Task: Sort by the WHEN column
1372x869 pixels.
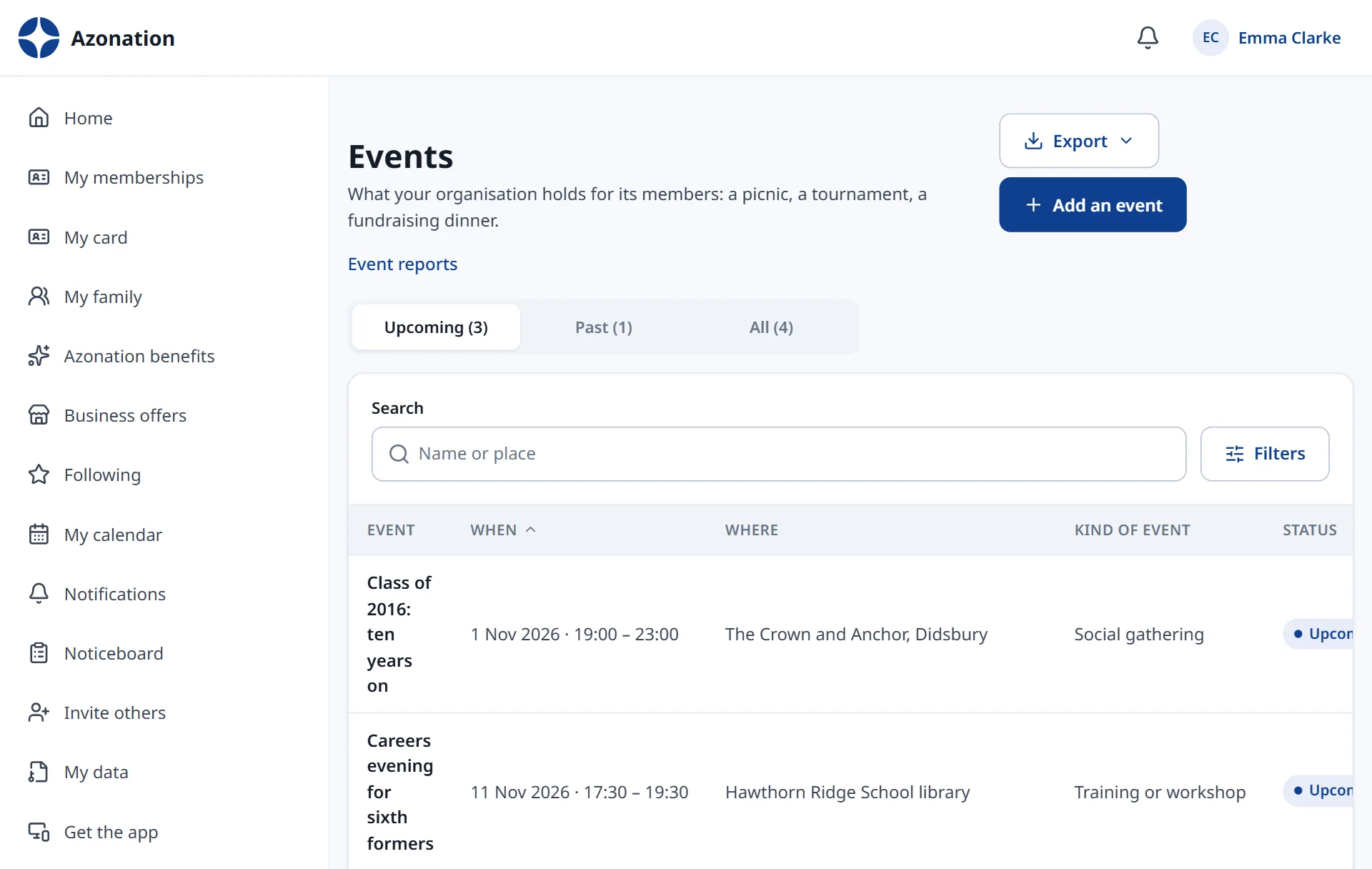Action: pyautogui.click(x=503, y=530)
